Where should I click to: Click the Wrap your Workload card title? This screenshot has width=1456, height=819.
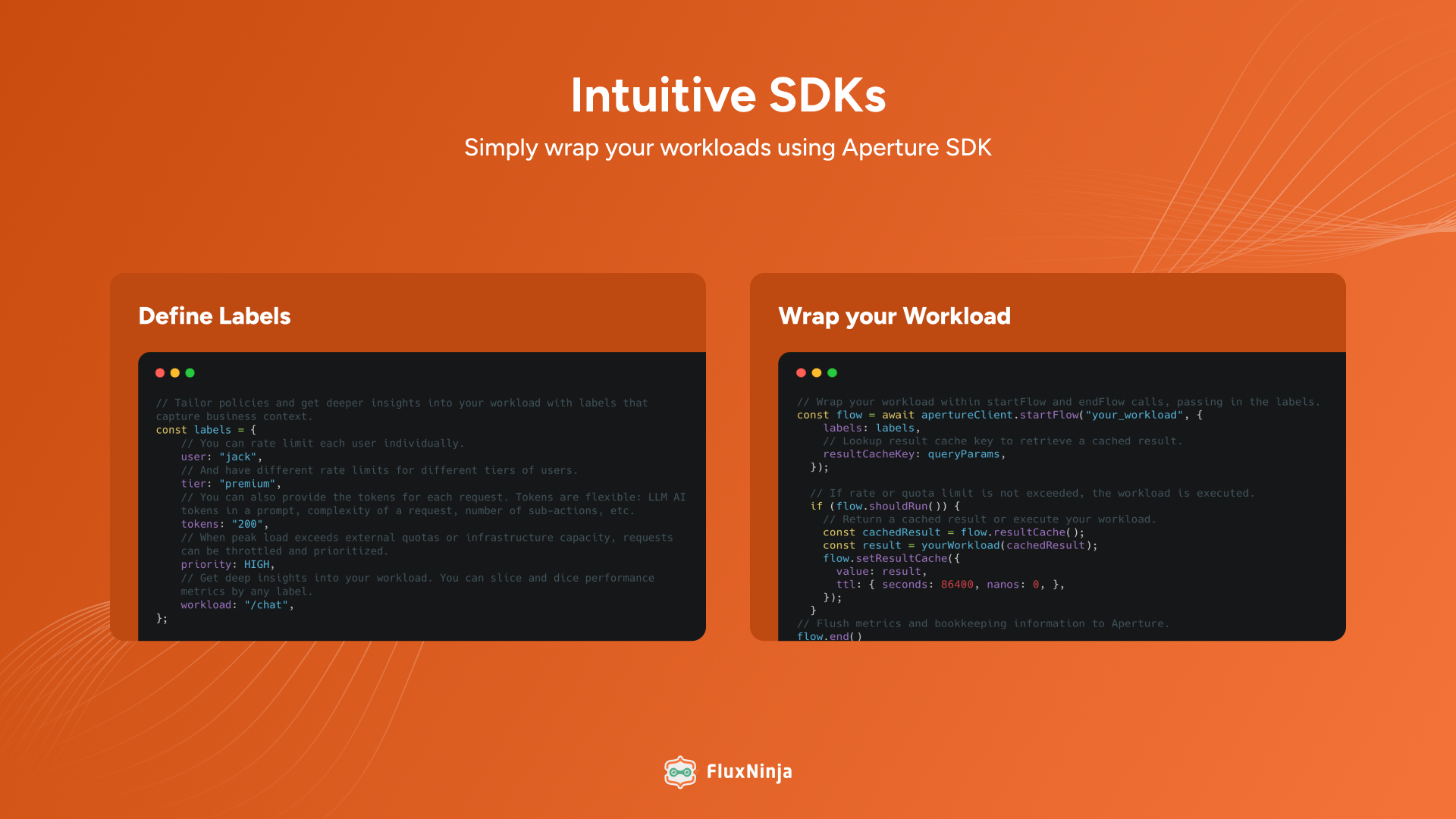(x=894, y=315)
